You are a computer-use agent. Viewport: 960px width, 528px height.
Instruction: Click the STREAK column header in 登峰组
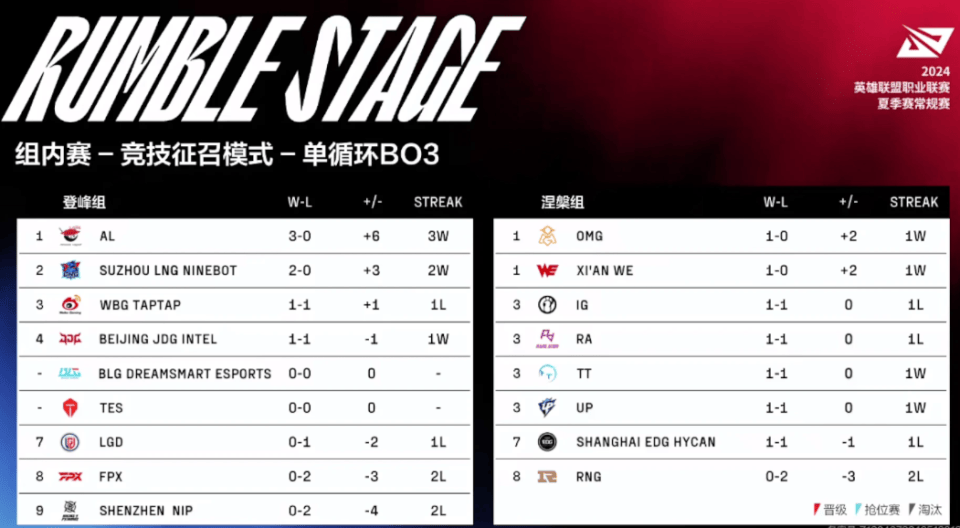[438, 202]
